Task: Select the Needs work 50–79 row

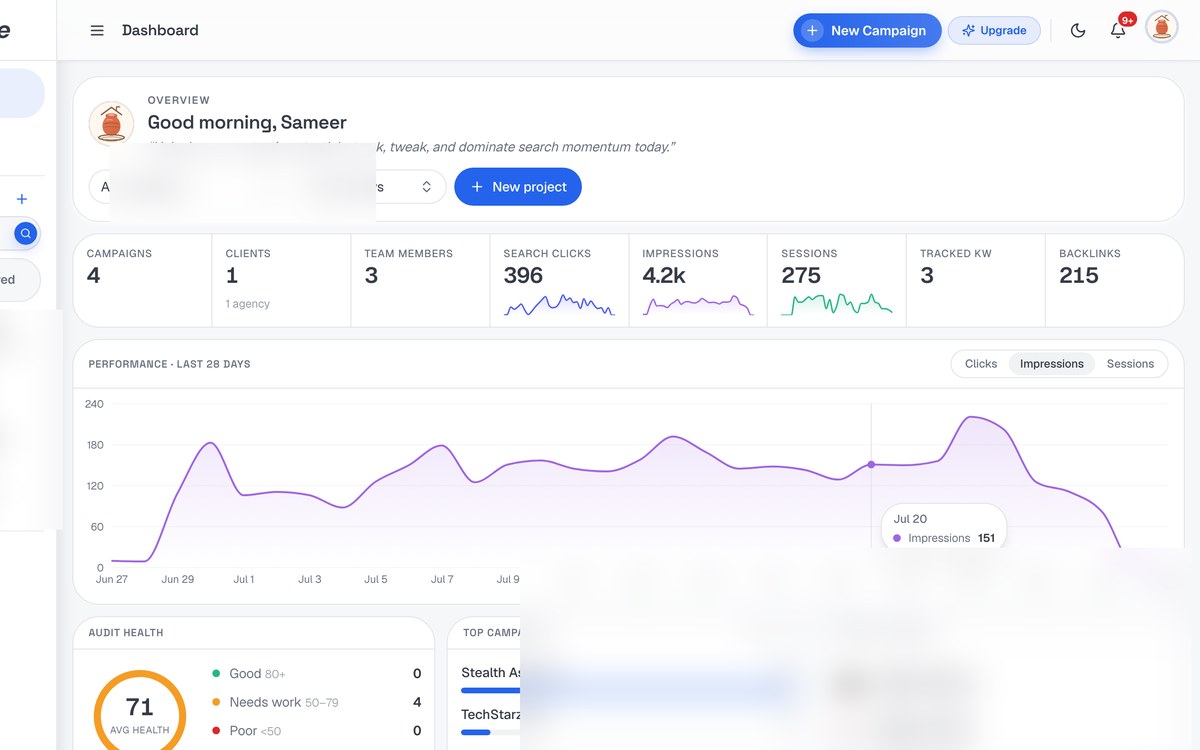Action: (317, 702)
